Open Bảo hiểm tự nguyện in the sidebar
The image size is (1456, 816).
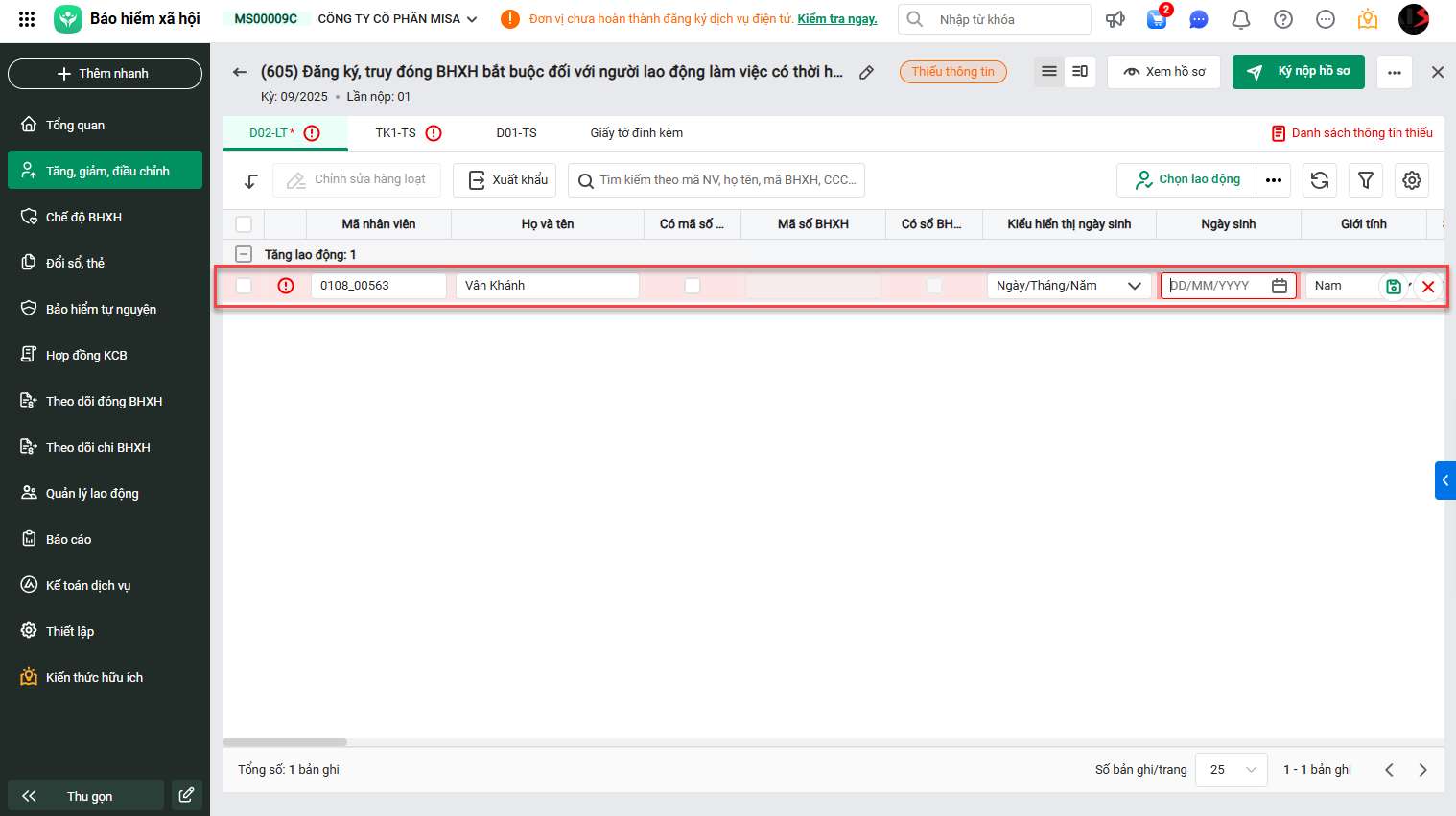105,309
